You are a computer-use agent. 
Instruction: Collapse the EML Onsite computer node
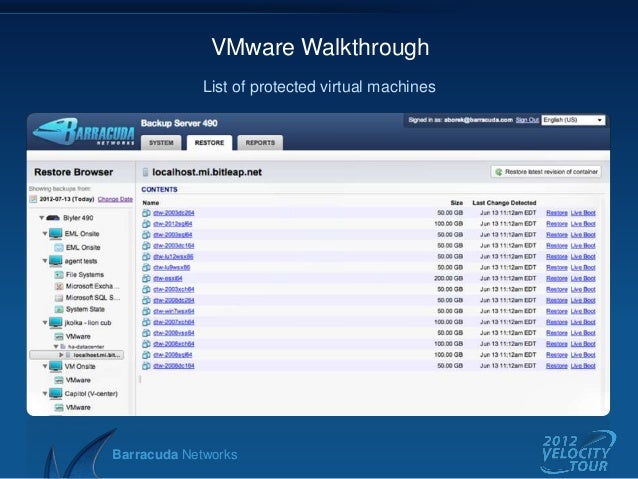coord(45,234)
